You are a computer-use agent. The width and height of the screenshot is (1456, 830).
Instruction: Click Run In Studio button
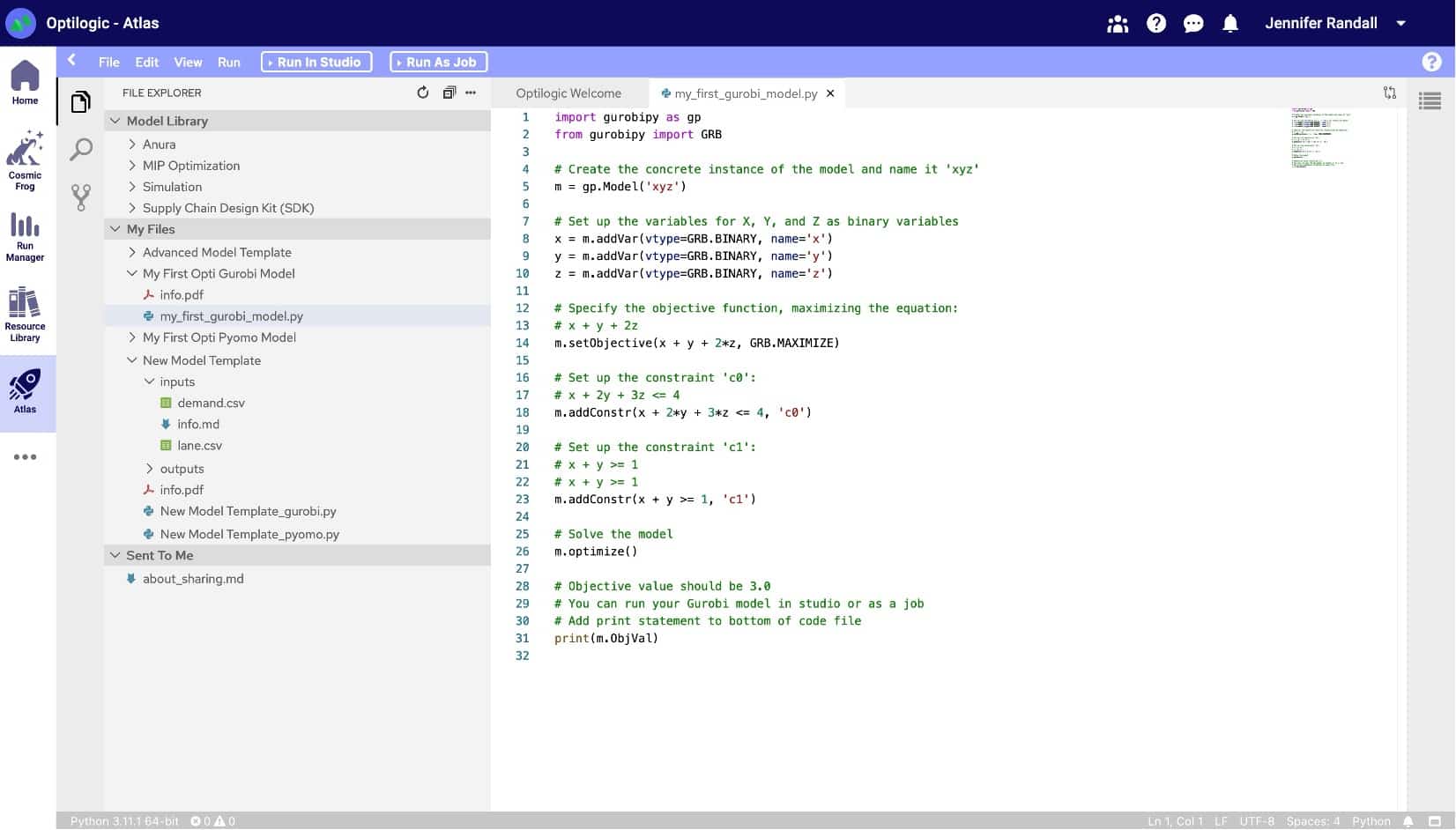(316, 62)
